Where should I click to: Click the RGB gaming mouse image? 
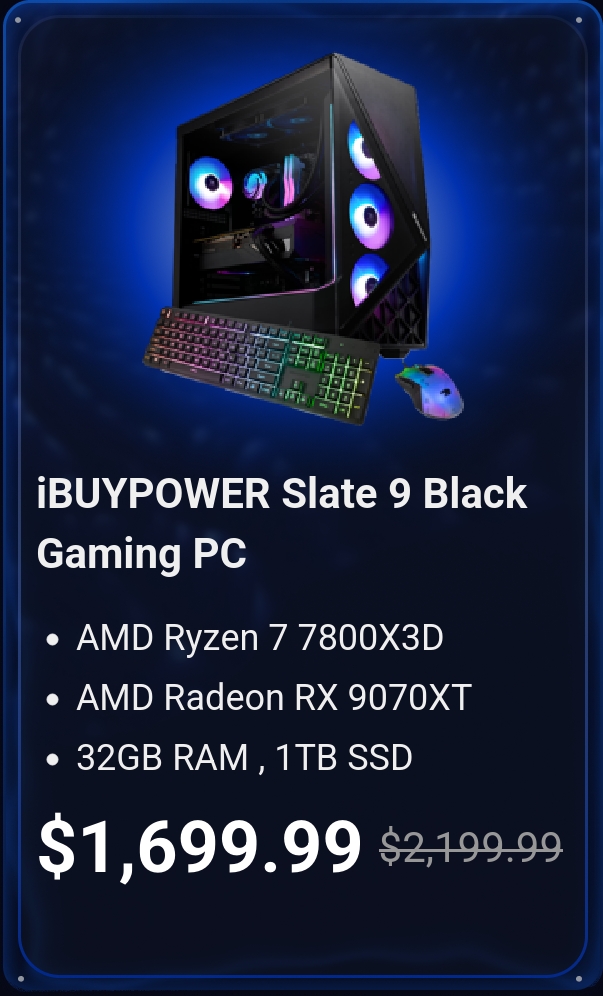click(430, 390)
